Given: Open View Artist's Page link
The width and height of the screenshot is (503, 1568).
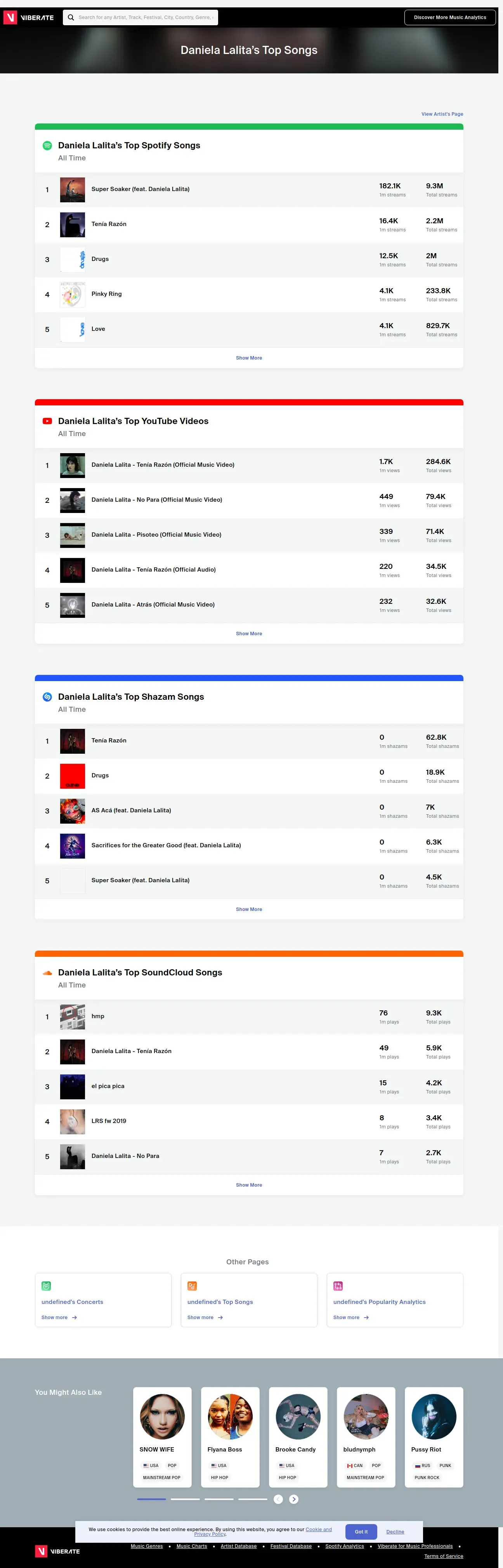Looking at the screenshot, I should (442, 114).
